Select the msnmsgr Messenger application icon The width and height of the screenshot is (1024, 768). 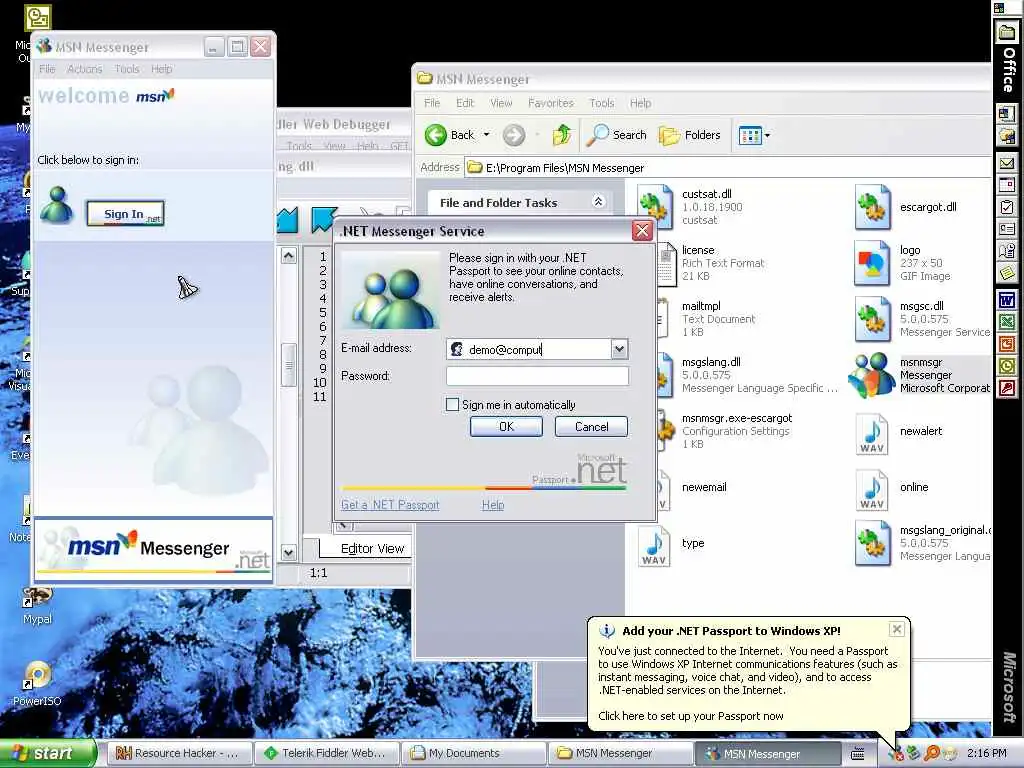[x=871, y=375]
